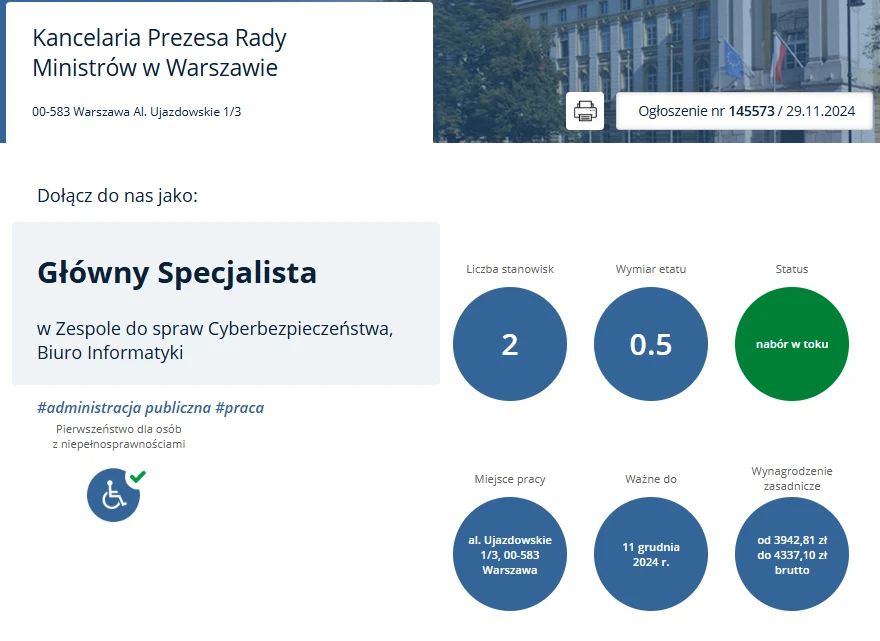Click the 'Główny Specjalista' job title

click(x=176, y=272)
